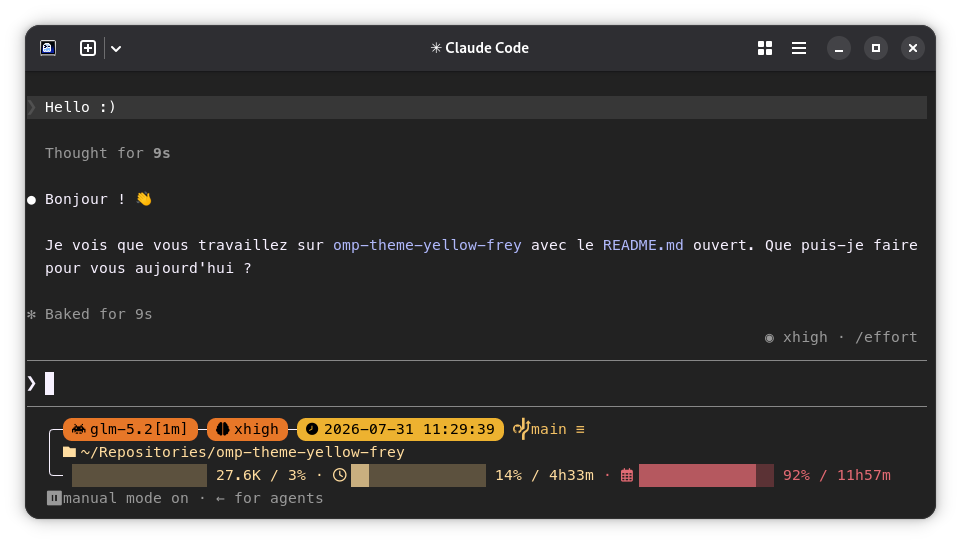This screenshot has height=544, width=961.
Task: Click the 2026-07-31 11:29:39 timestamp
Action: 409,429
